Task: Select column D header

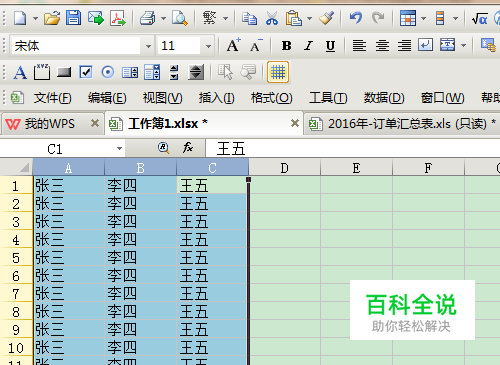Action: (x=285, y=168)
